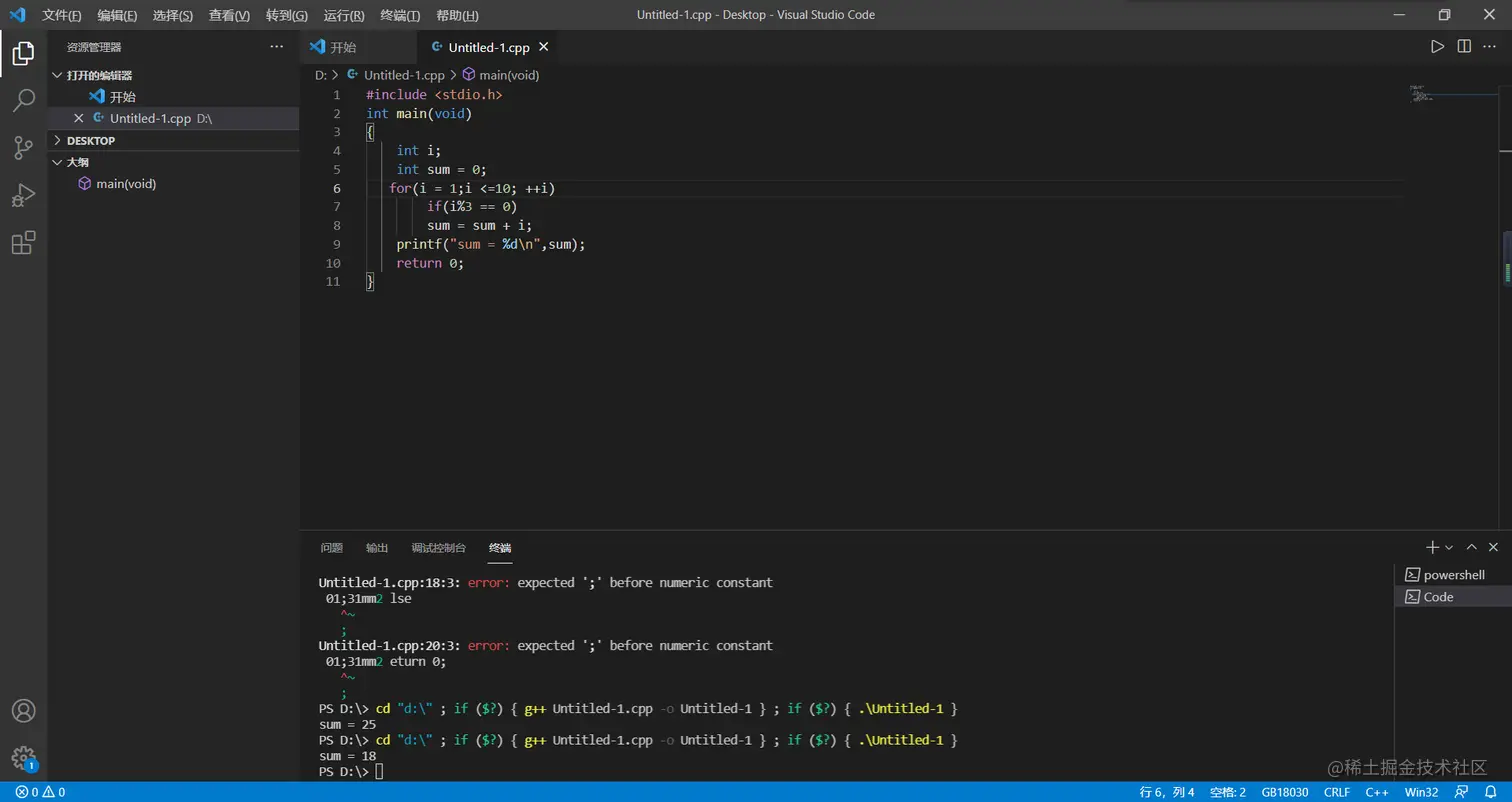1512x802 pixels.
Task: Change indentation via 空格: 2
Action: click(x=1228, y=792)
